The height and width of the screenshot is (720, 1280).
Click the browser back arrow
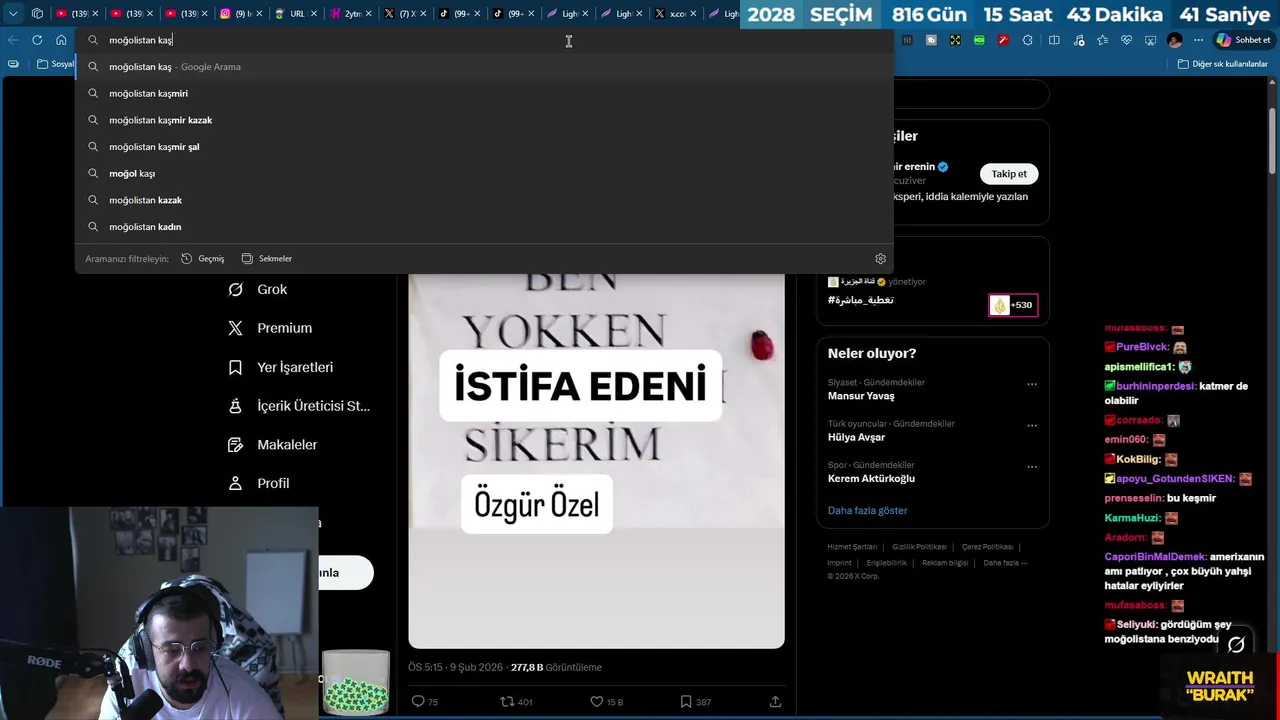tap(13, 40)
